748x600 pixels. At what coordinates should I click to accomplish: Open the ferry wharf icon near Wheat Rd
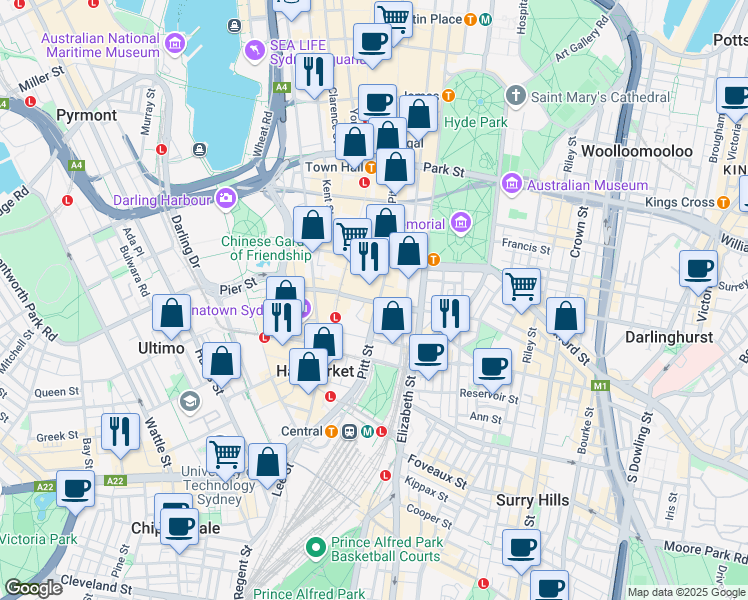(199, 150)
